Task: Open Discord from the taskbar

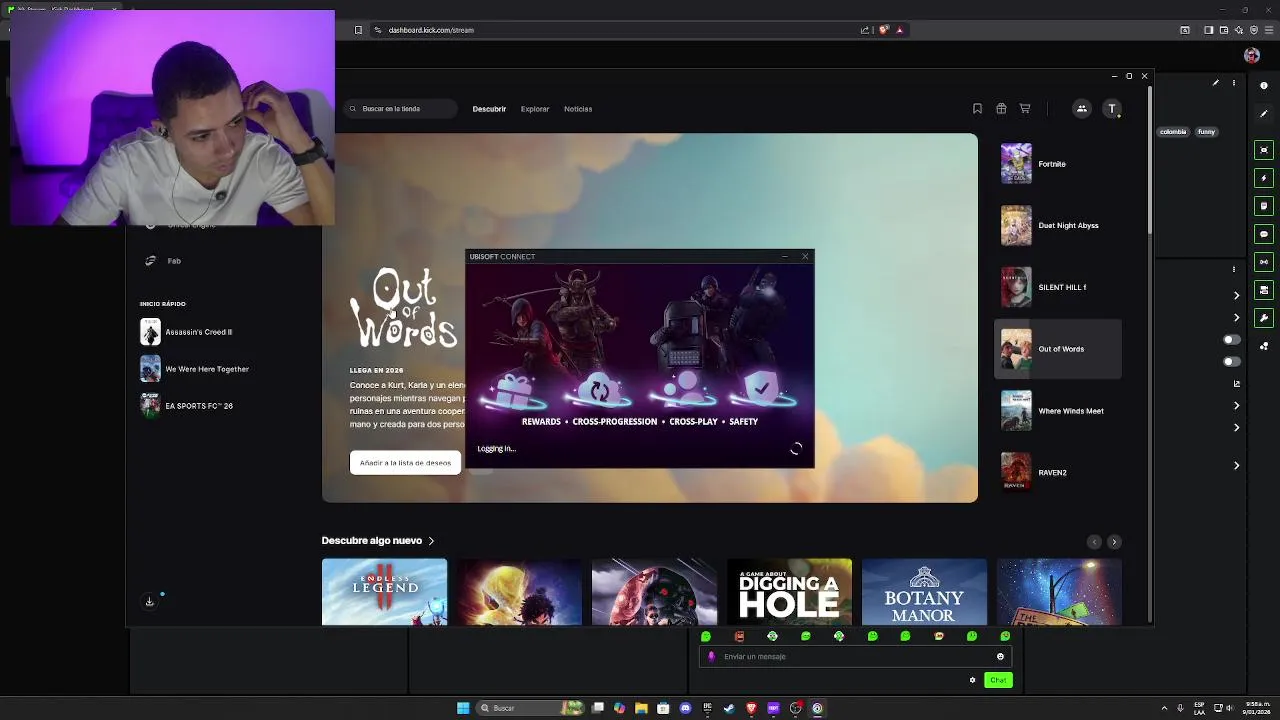Action: point(685,708)
